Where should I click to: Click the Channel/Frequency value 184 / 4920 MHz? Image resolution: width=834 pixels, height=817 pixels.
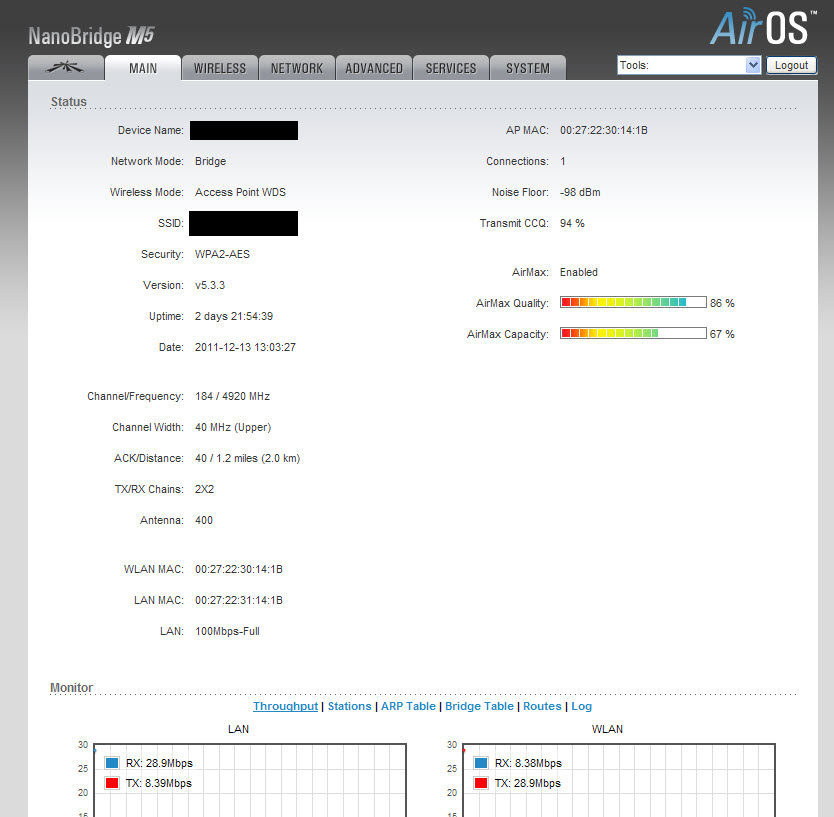click(232, 396)
